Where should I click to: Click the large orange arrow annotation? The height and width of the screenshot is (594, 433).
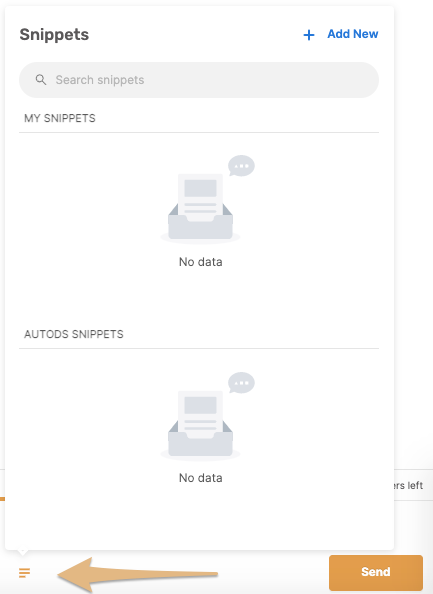point(137,574)
